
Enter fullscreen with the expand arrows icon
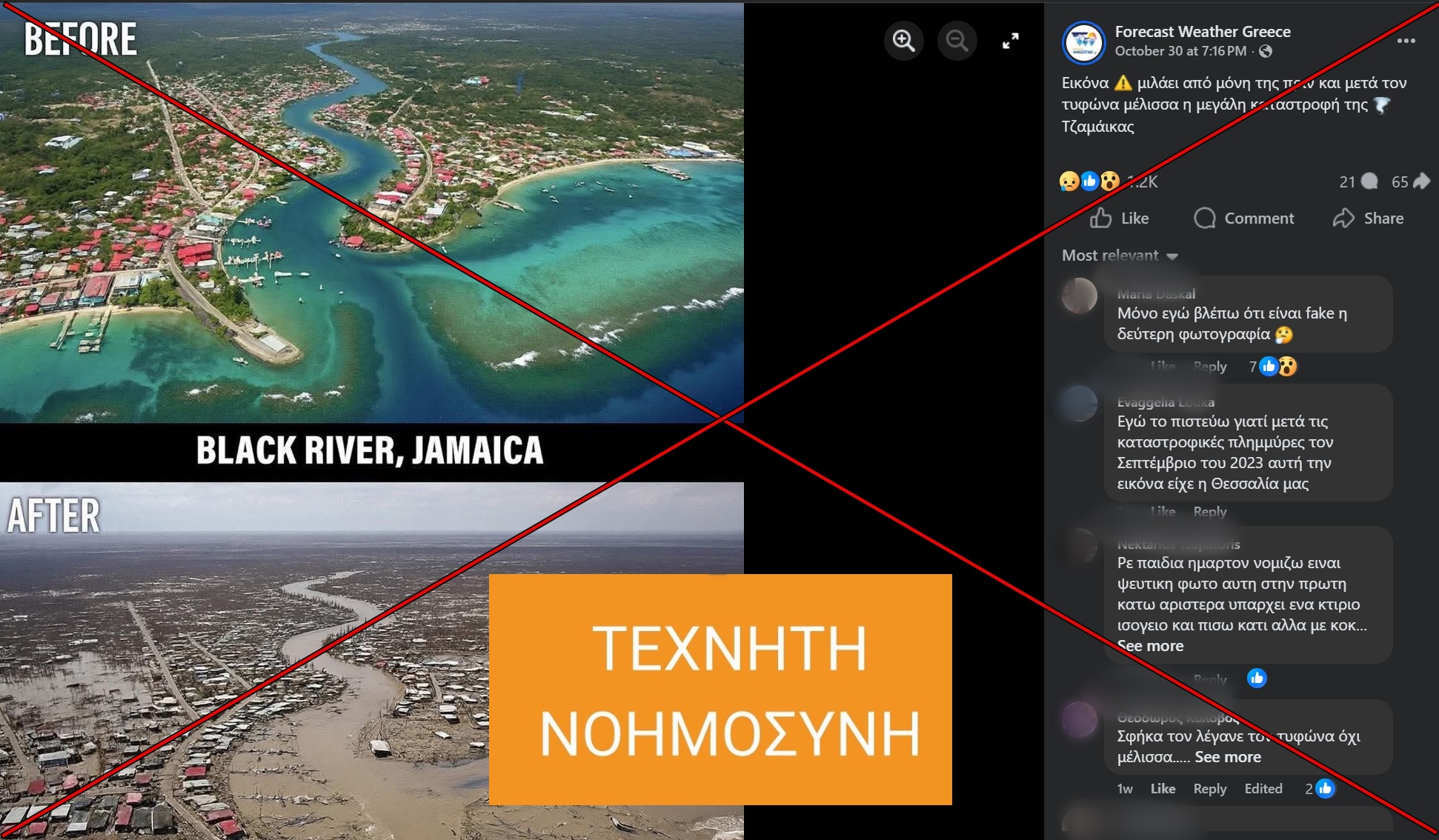(1011, 41)
